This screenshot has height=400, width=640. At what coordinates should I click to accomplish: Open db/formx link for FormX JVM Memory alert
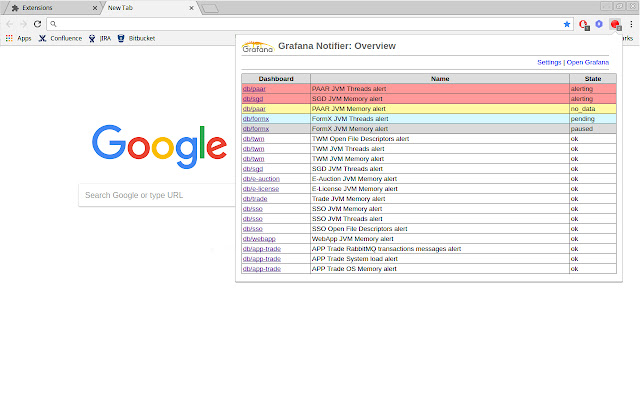click(x=256, y=129)
